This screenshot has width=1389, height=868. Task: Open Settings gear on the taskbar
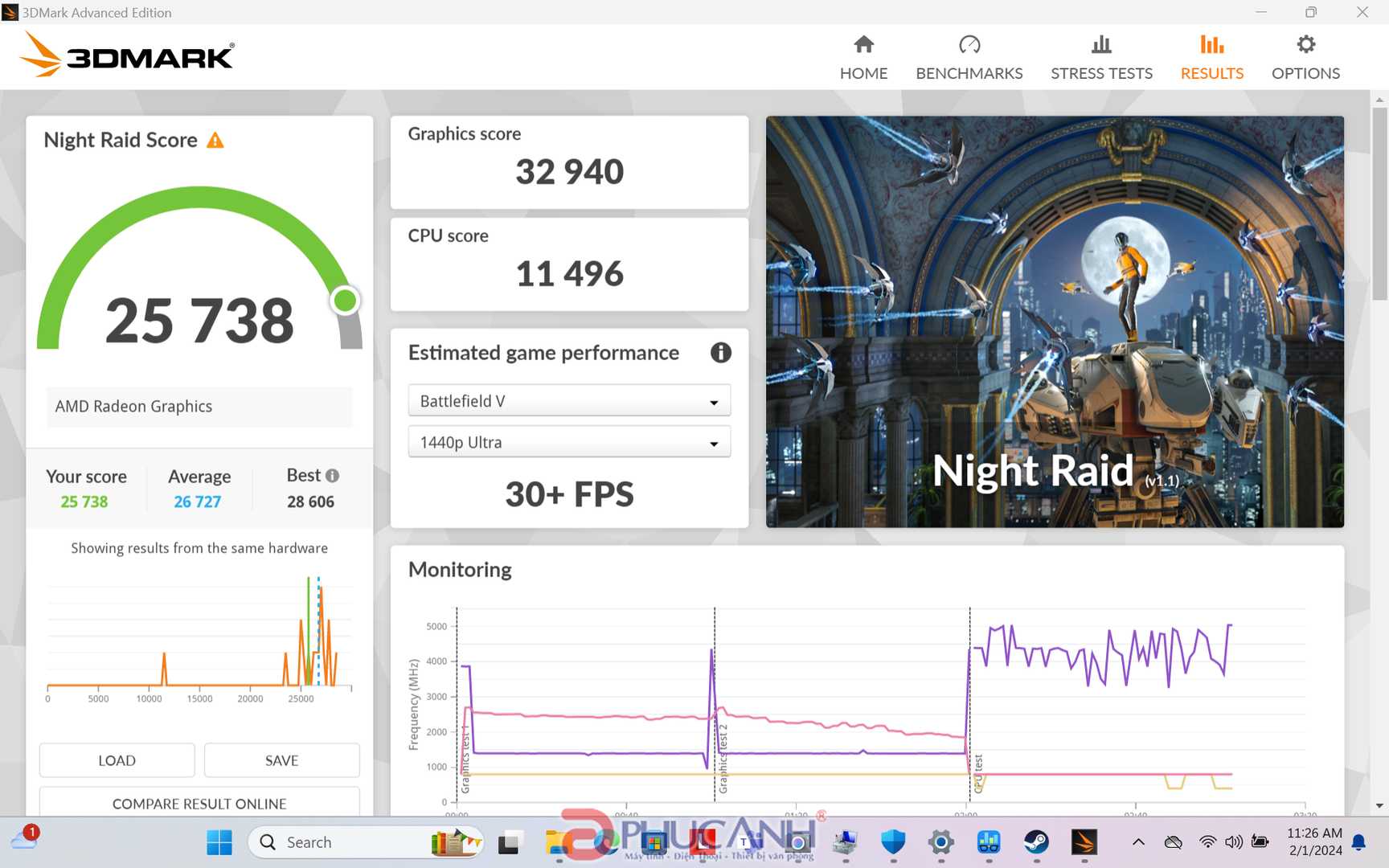[x=940, y=842]
